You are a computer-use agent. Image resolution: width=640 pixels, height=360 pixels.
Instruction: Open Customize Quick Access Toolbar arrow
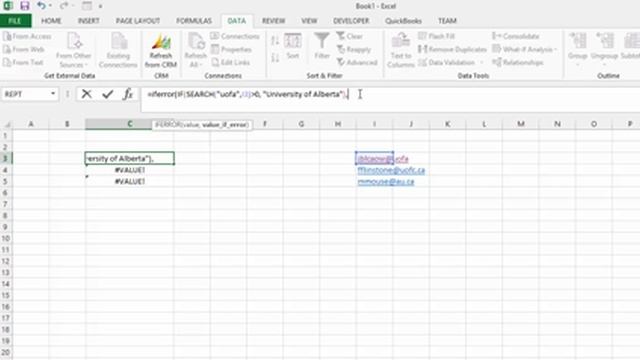pos(100,6)
